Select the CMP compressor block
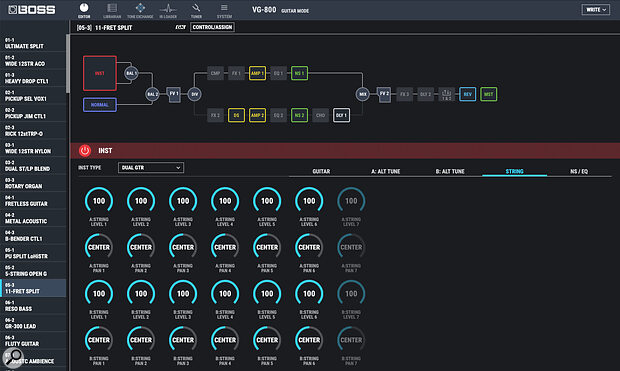 pyautogui.click(x=215, y=73)
